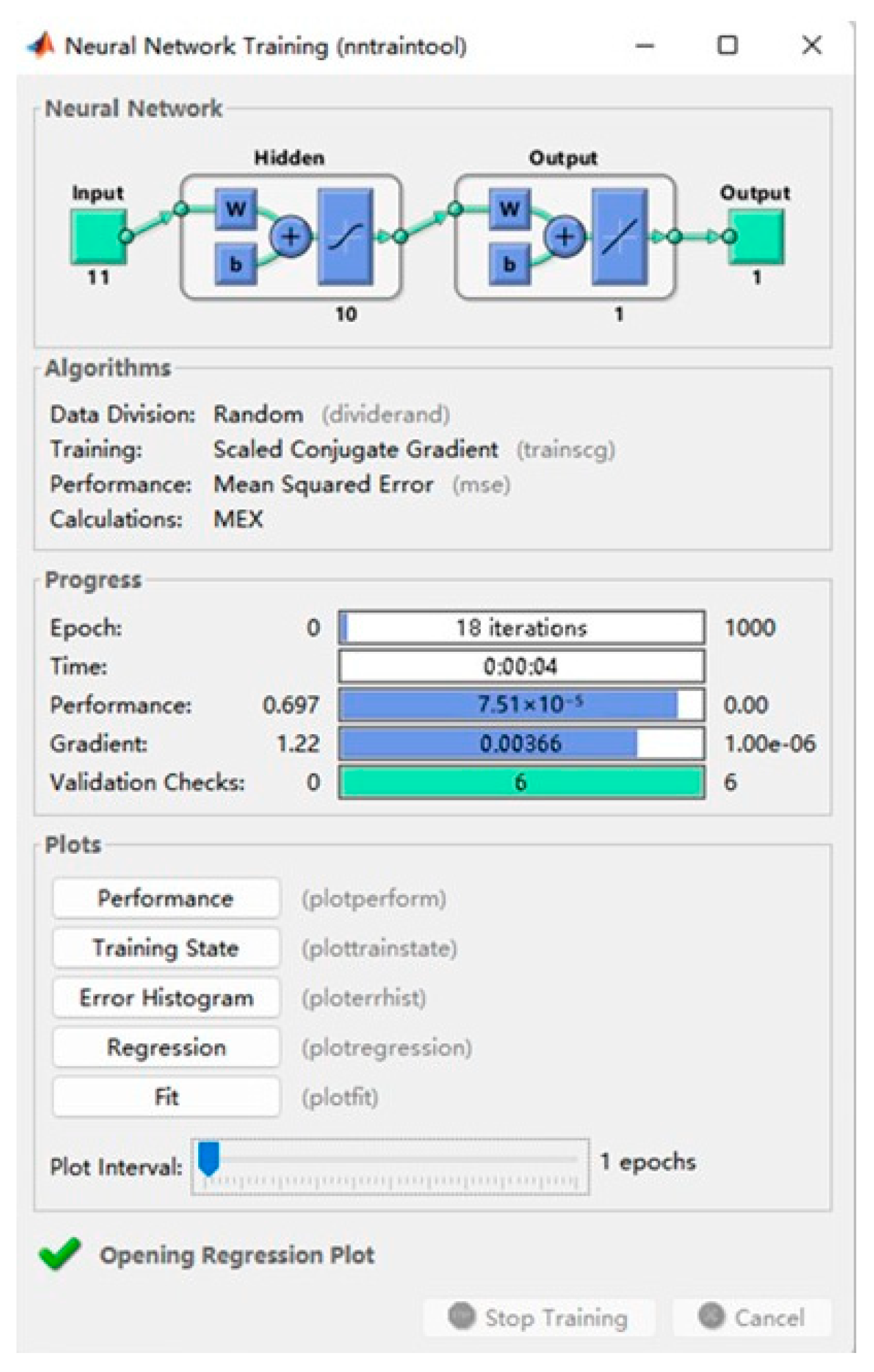Click the green checkmark status icon
The image size is (874, 1372).
pos(60,1254)
